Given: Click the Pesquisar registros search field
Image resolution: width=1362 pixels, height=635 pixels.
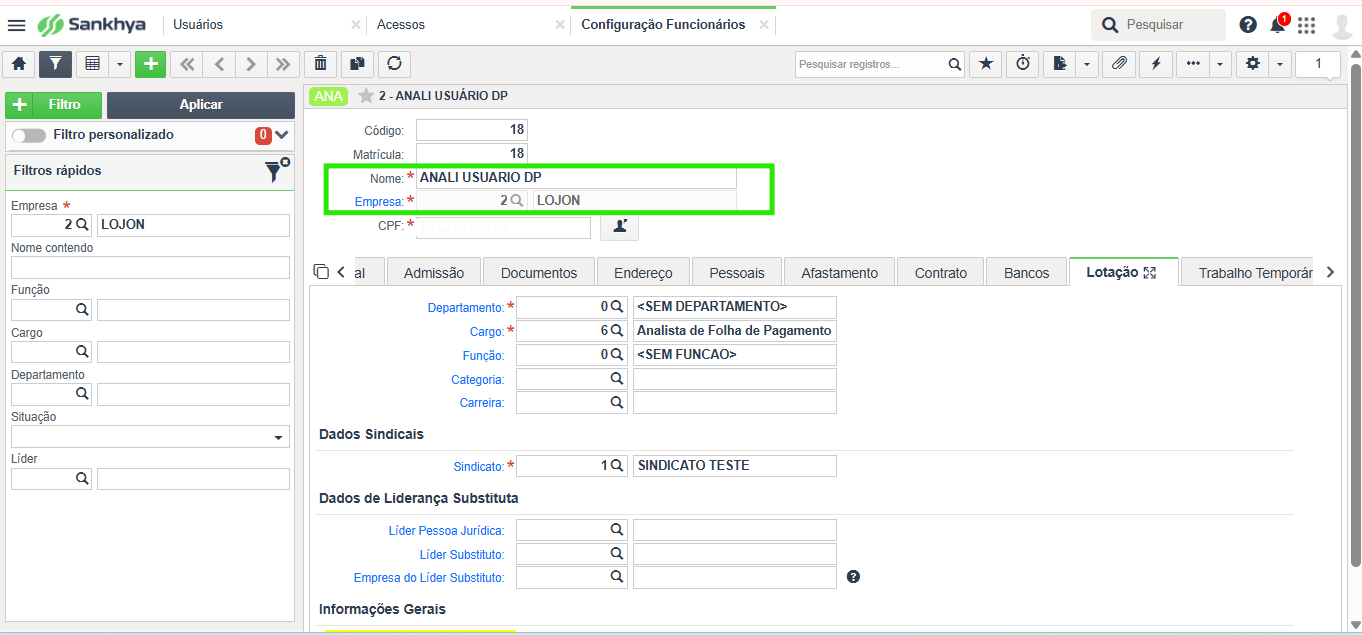Looking at the screenshot, I should pyautogui.click(x=870, y=64).
